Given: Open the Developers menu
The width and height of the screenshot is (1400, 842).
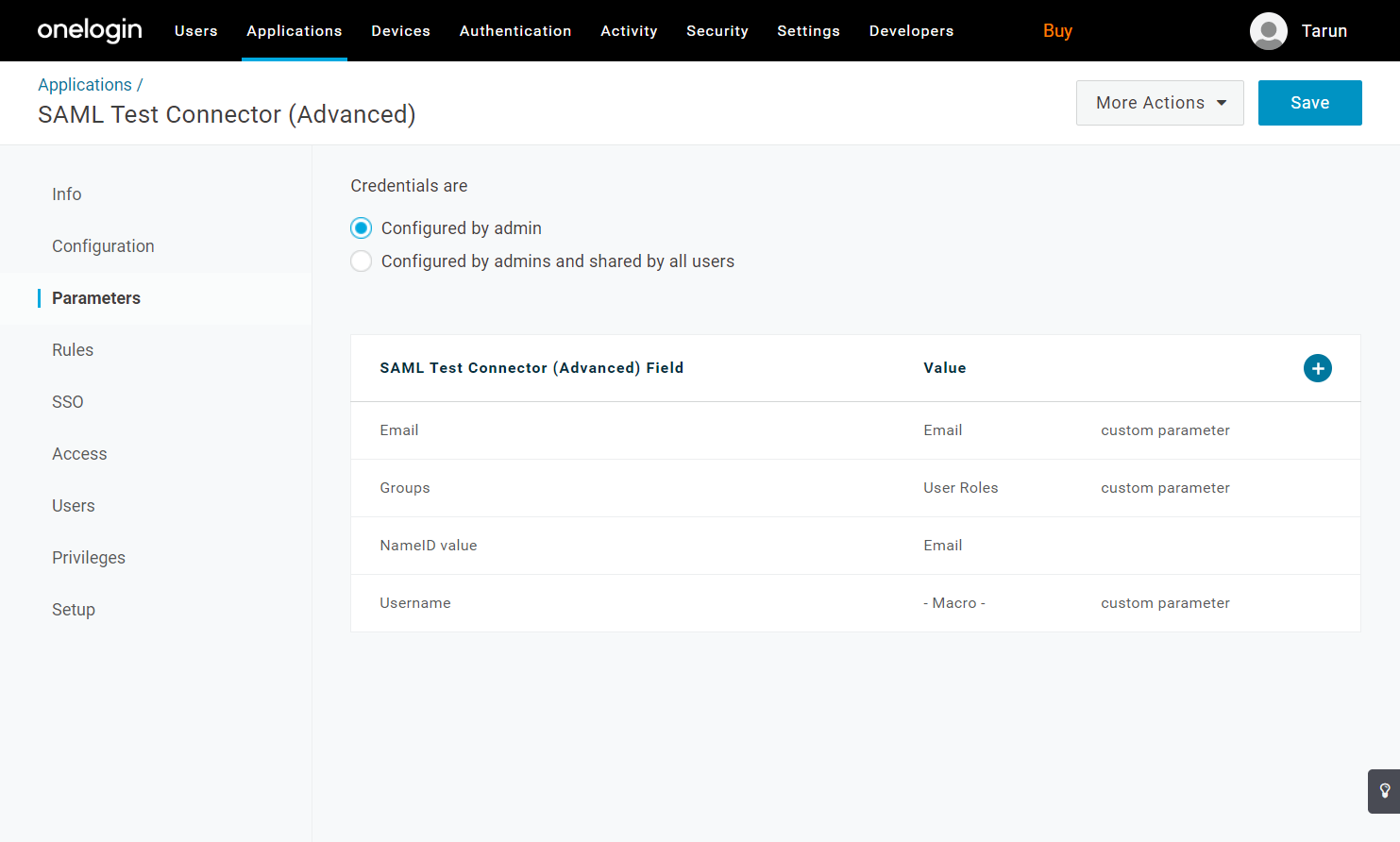Looking at the screenshot, I should click(911, 31).
